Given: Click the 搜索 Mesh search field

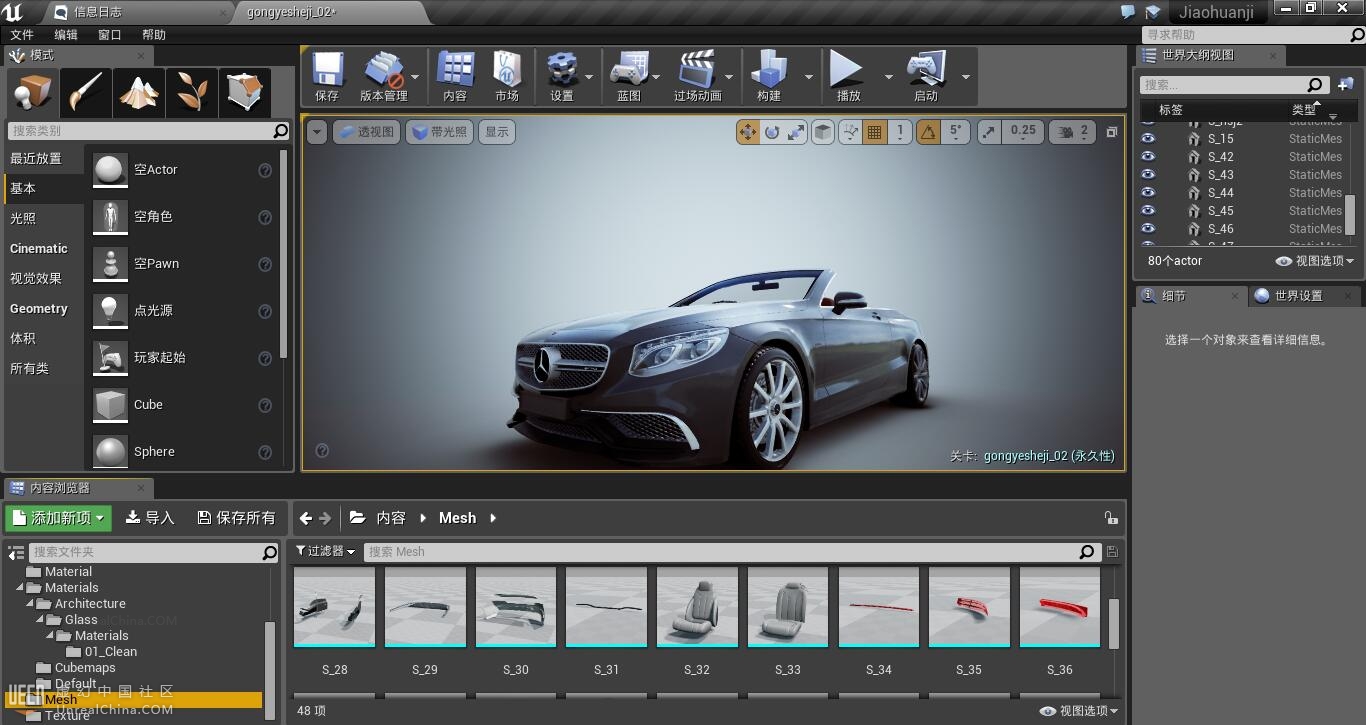Looking at the screenshot, I should point(732,551).
